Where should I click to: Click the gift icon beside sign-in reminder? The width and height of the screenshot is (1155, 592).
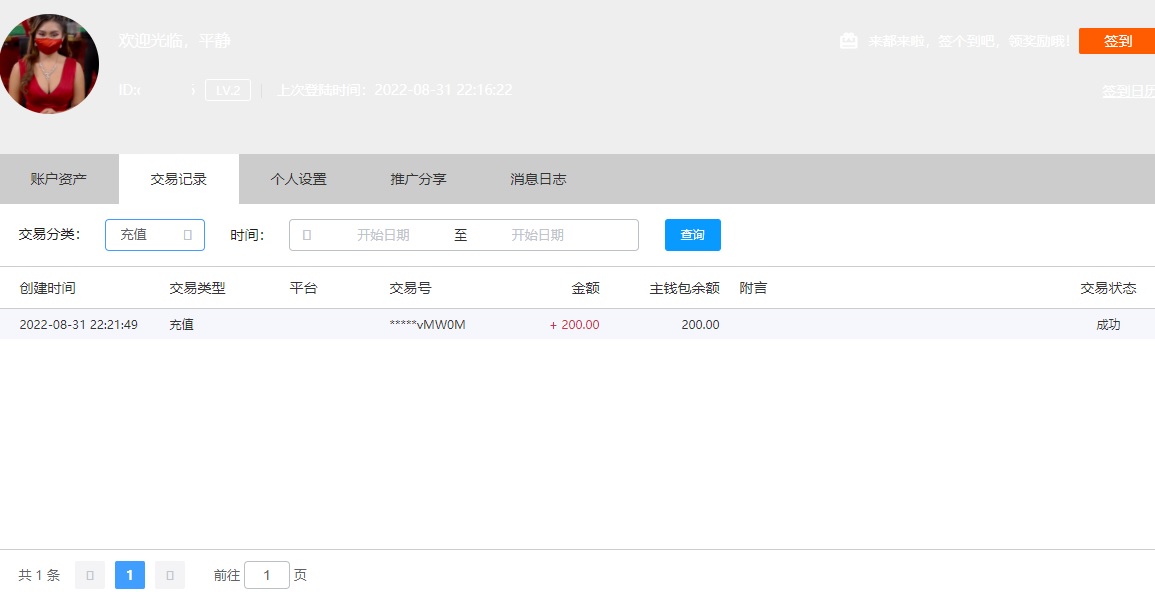coord(849,41)
